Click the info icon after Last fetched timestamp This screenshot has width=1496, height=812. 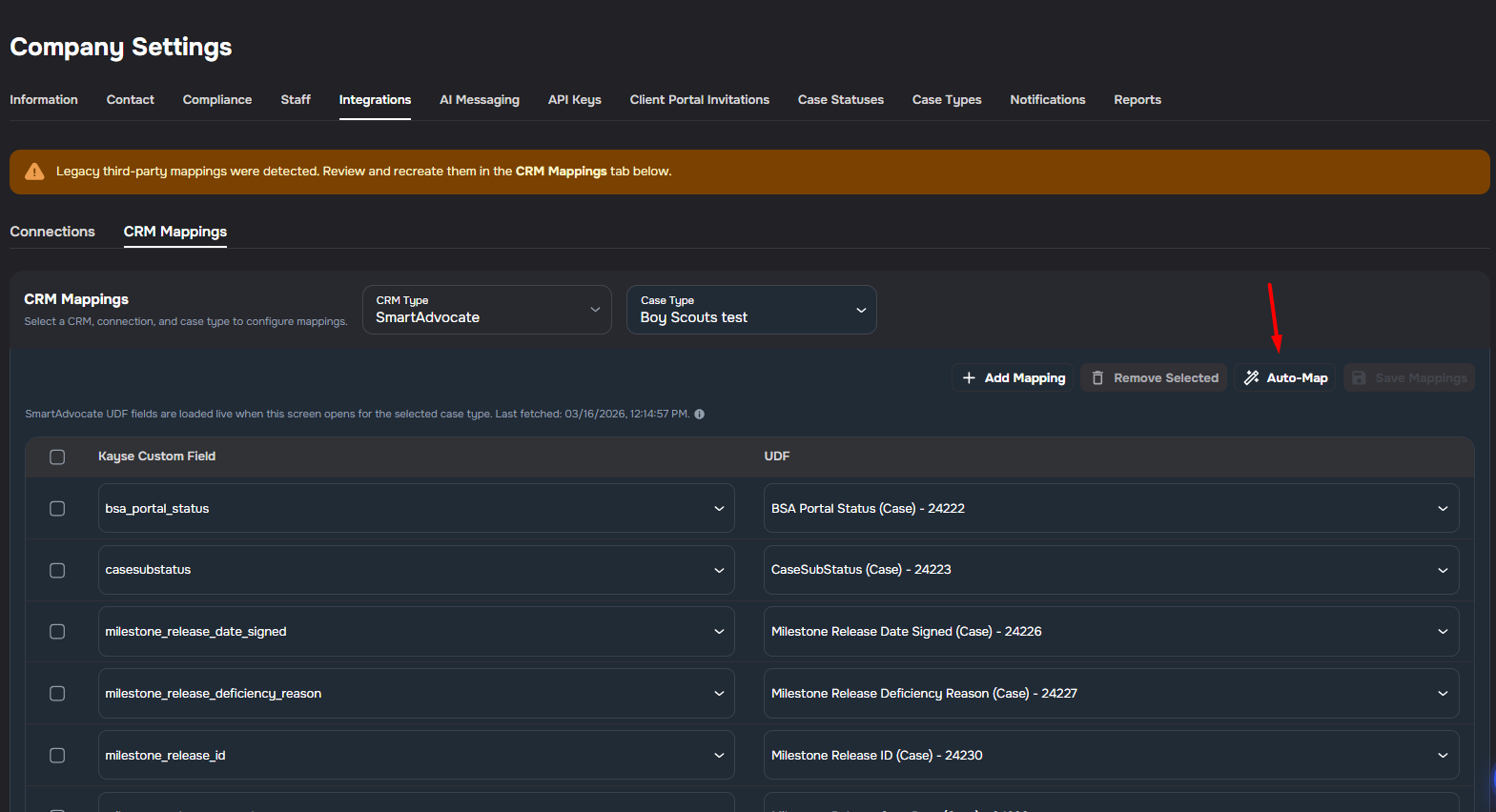click(699, 415)
